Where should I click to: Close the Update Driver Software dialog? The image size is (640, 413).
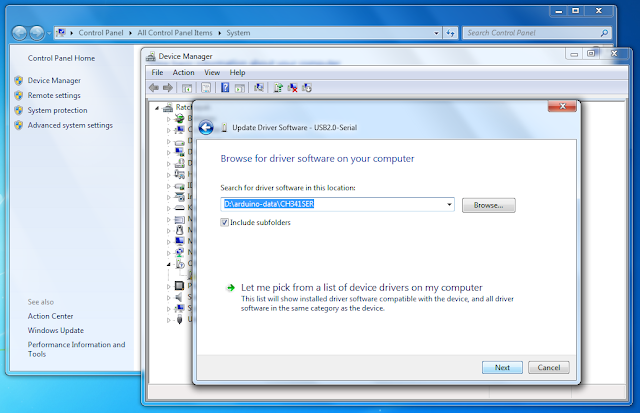click(562, 106)
